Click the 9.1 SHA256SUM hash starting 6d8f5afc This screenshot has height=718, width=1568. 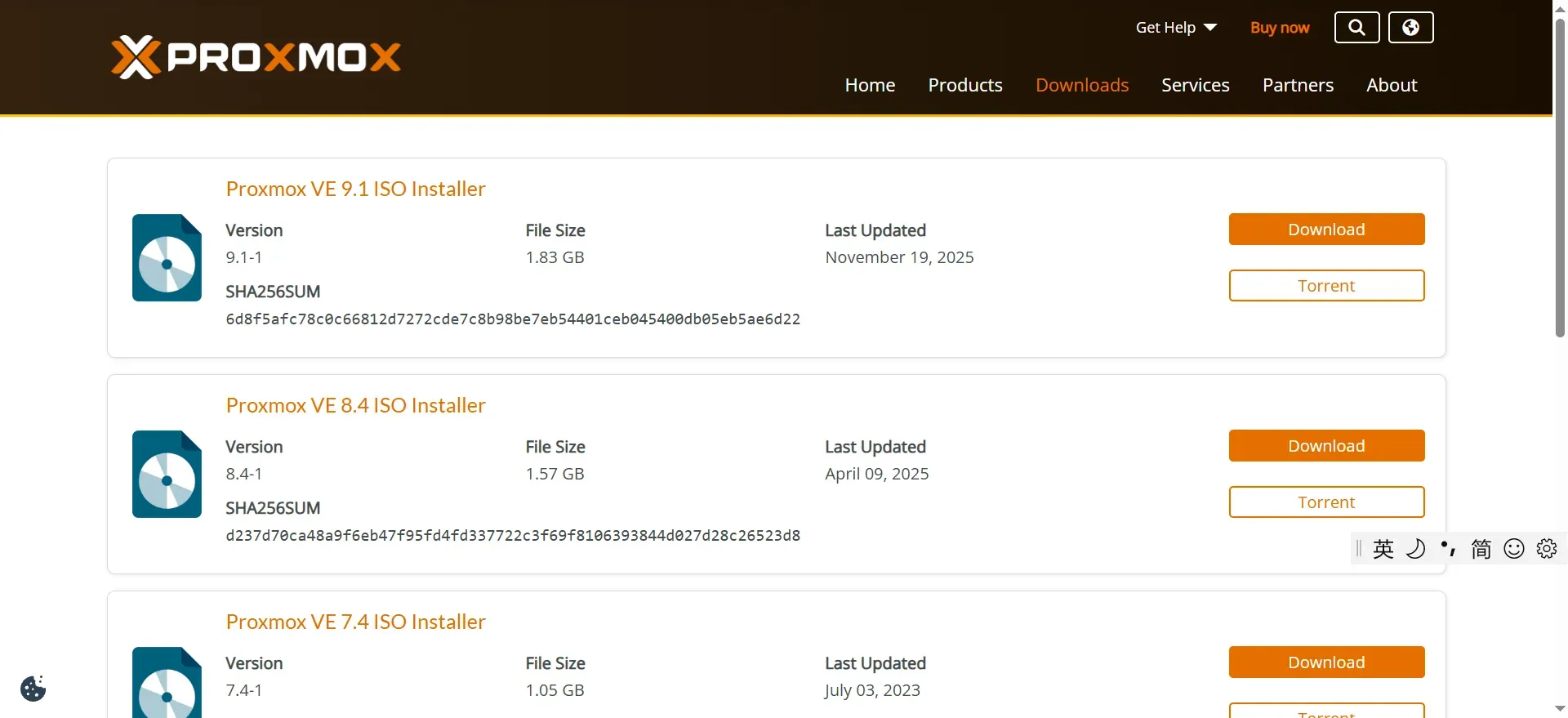tap(513, 319)
